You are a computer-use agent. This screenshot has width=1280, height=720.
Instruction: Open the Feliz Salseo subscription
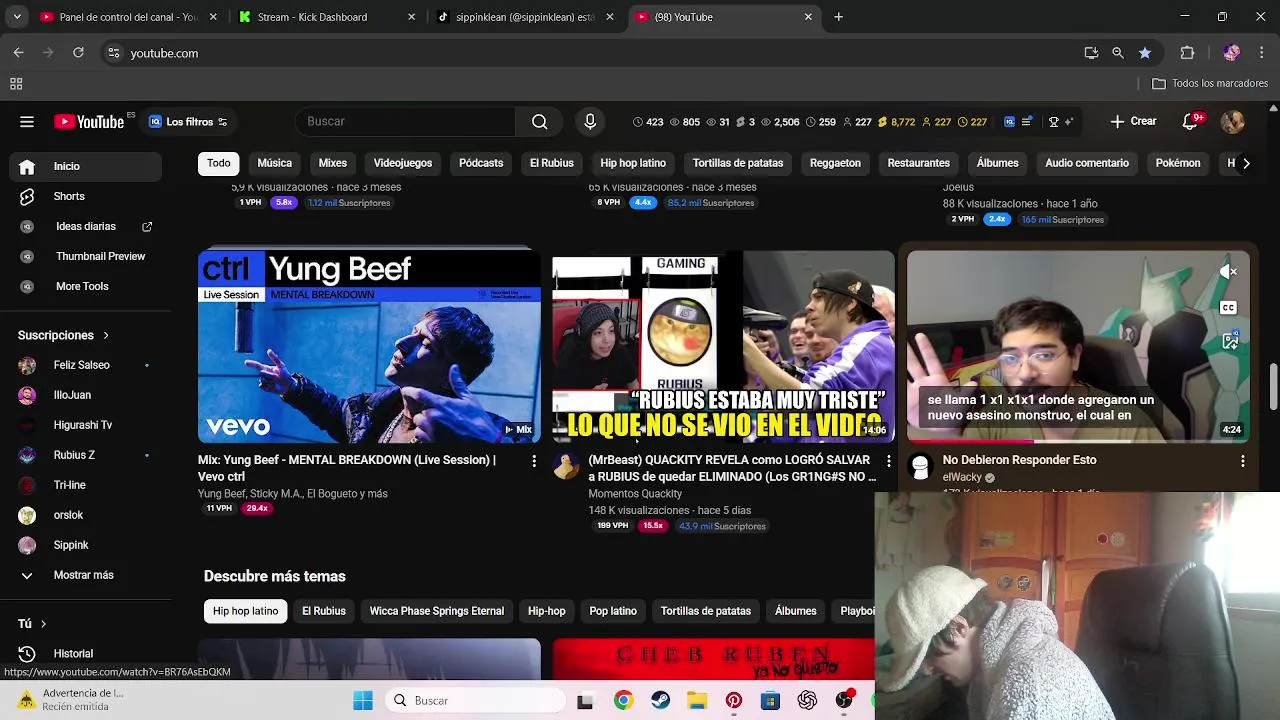click(87, 365)
